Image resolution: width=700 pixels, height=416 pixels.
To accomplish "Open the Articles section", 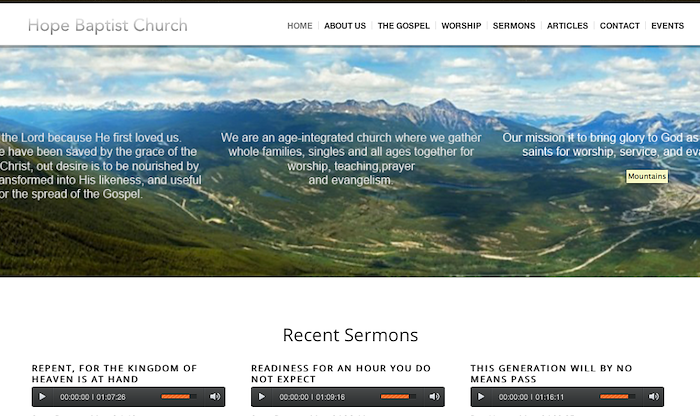I will coord(567,26).
